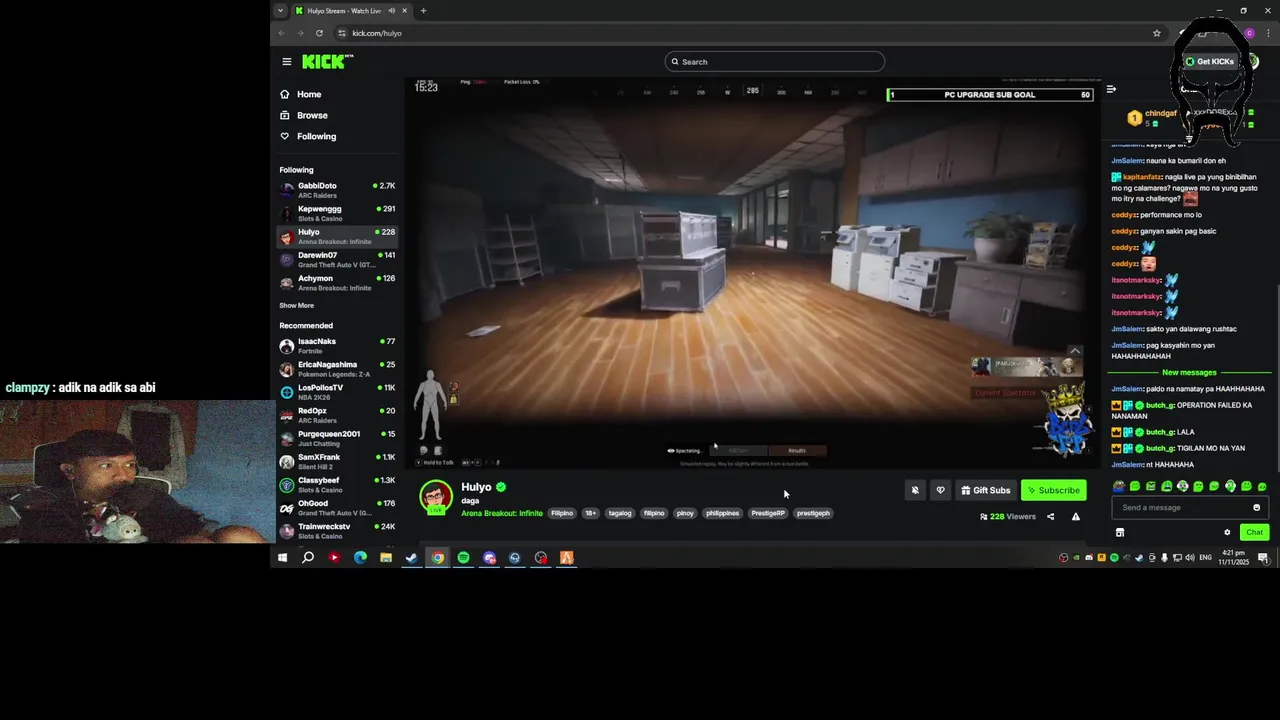1280x720 pixels.
Task: Select Hulyo channel in Following list
Action: point(337,236)
